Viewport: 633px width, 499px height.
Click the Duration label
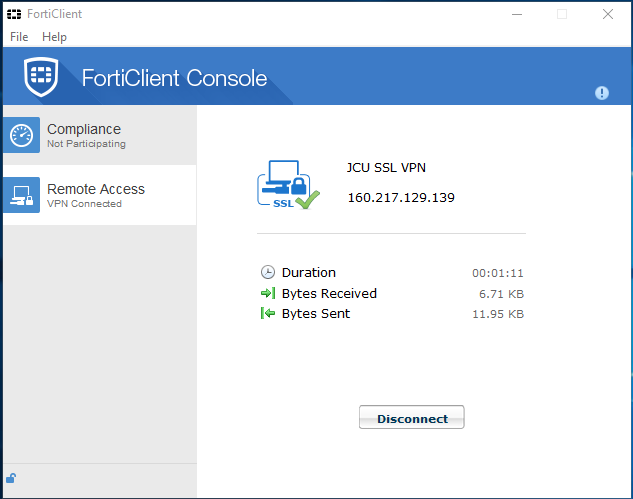click(x=309, y=273)
